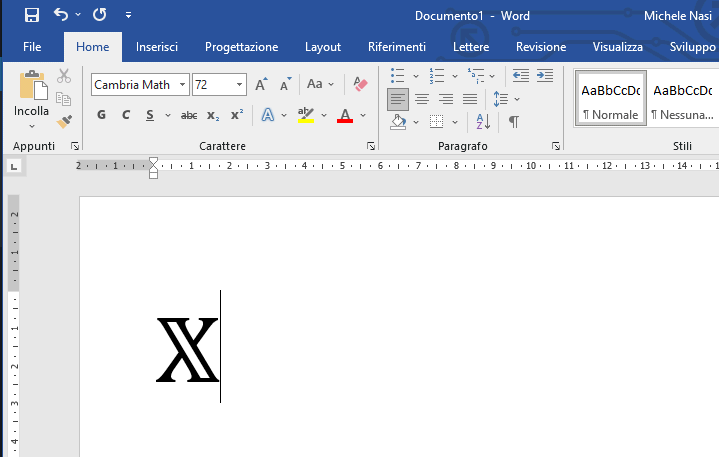Toggle bold with the G button
The width and height of the screenshot is (719, 457).
101,115
